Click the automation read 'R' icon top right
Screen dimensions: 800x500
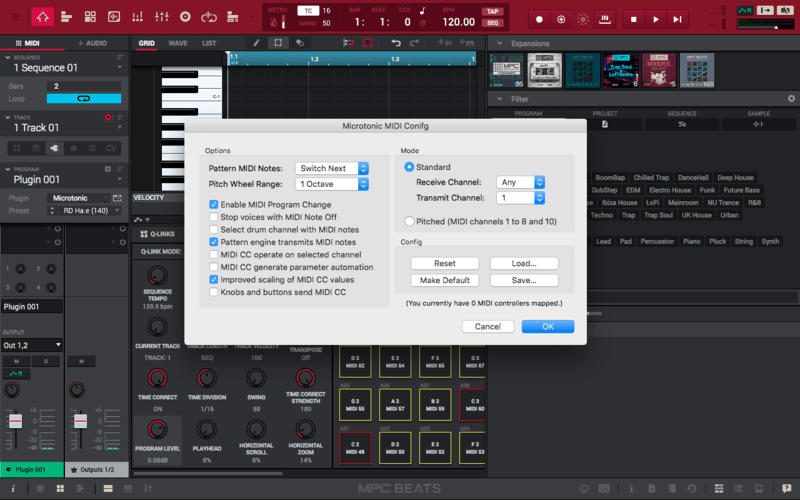[x=745, y=10]
